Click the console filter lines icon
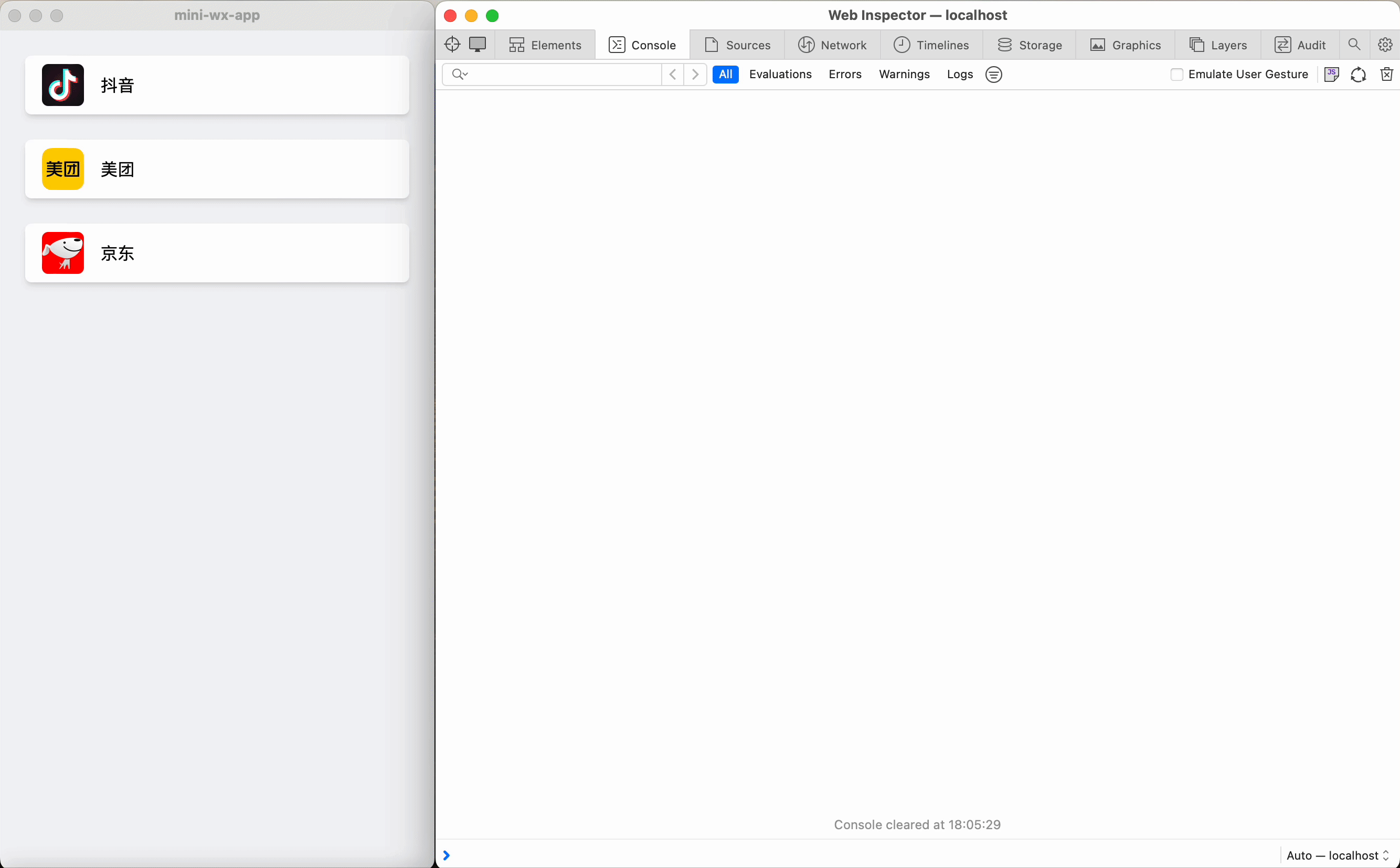The width and height of the screenshot is (1400, 868). [993, 75]
